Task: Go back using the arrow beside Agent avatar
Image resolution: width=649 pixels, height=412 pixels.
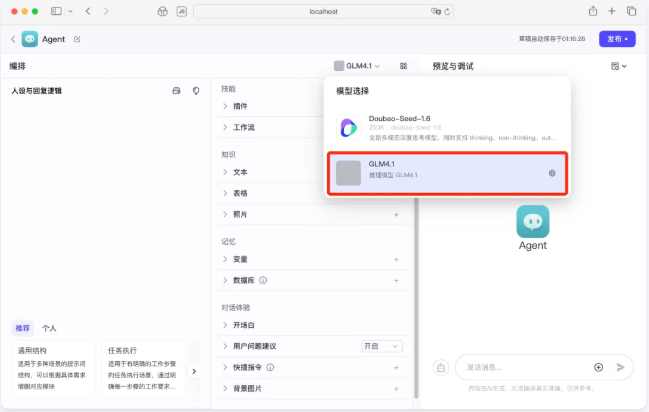Action: point(14,39)
